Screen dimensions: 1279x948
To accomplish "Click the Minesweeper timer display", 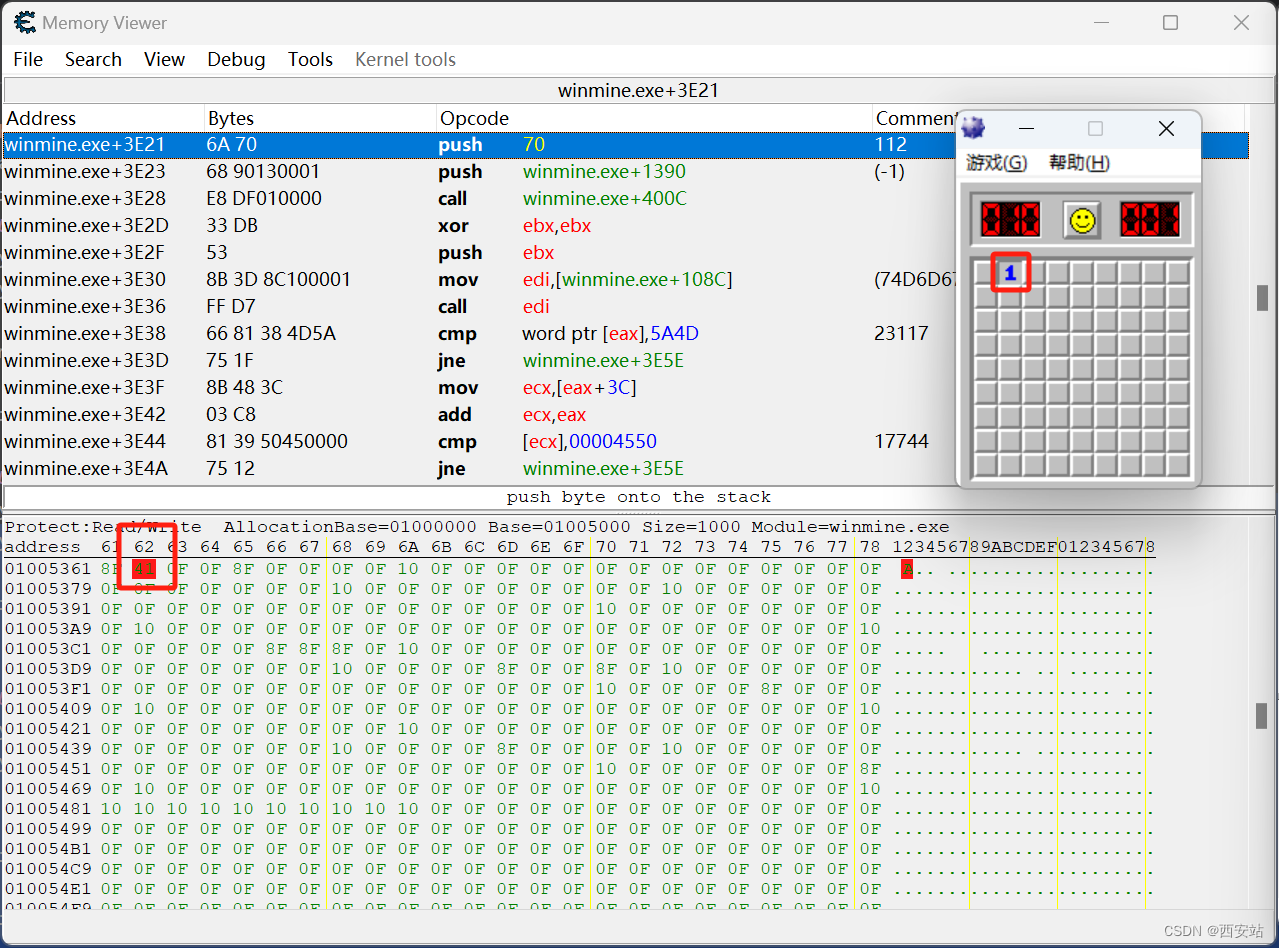I will 1150,220.
